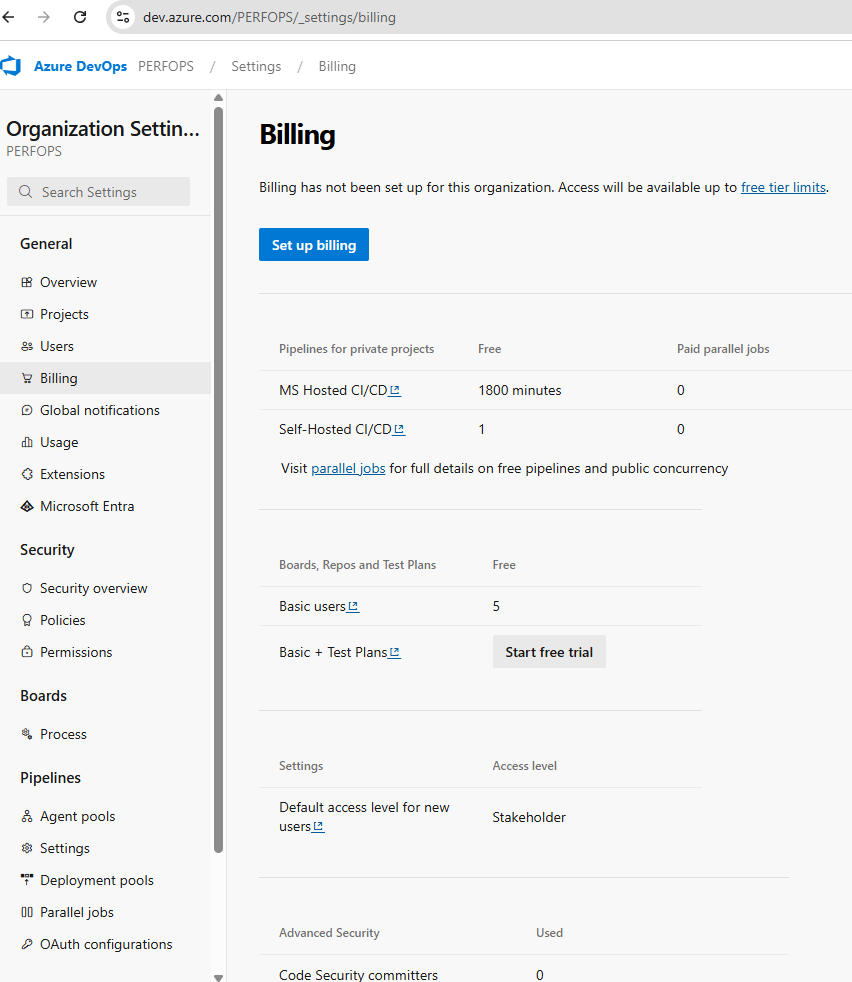Reload the page with the refresh icon

coord(80,17)
